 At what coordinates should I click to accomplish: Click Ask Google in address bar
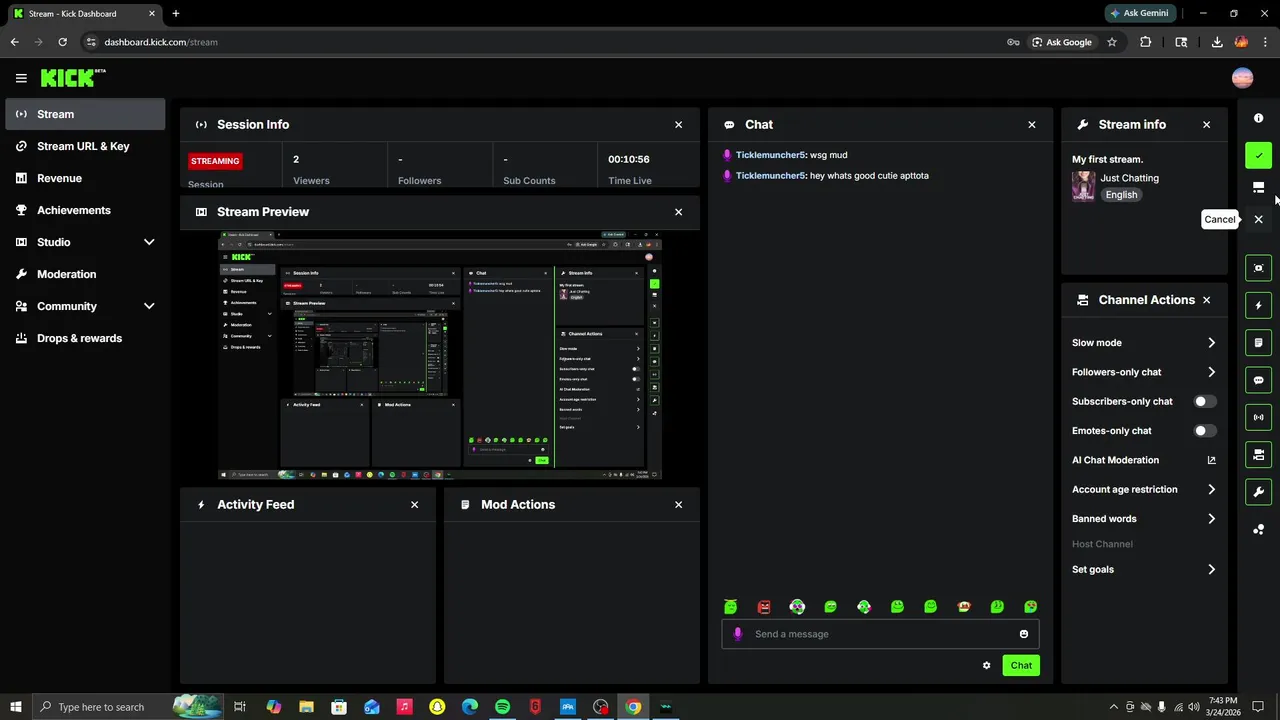[1061, 42]
